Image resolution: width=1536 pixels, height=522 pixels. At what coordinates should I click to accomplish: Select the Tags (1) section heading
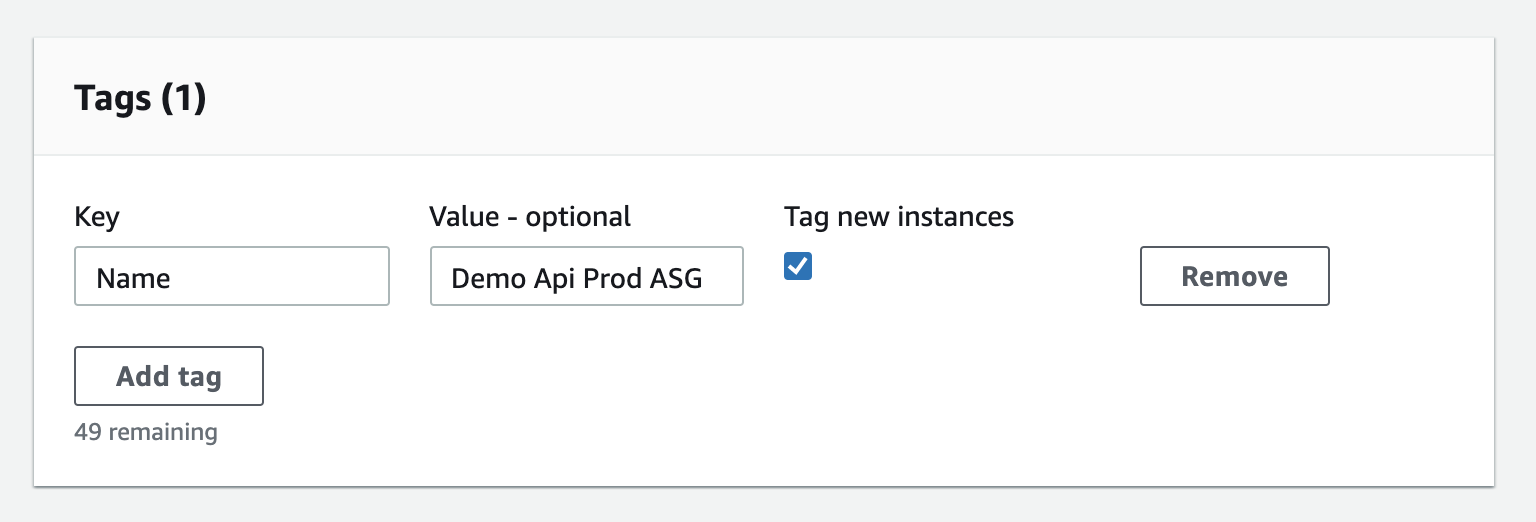point(140,99)
